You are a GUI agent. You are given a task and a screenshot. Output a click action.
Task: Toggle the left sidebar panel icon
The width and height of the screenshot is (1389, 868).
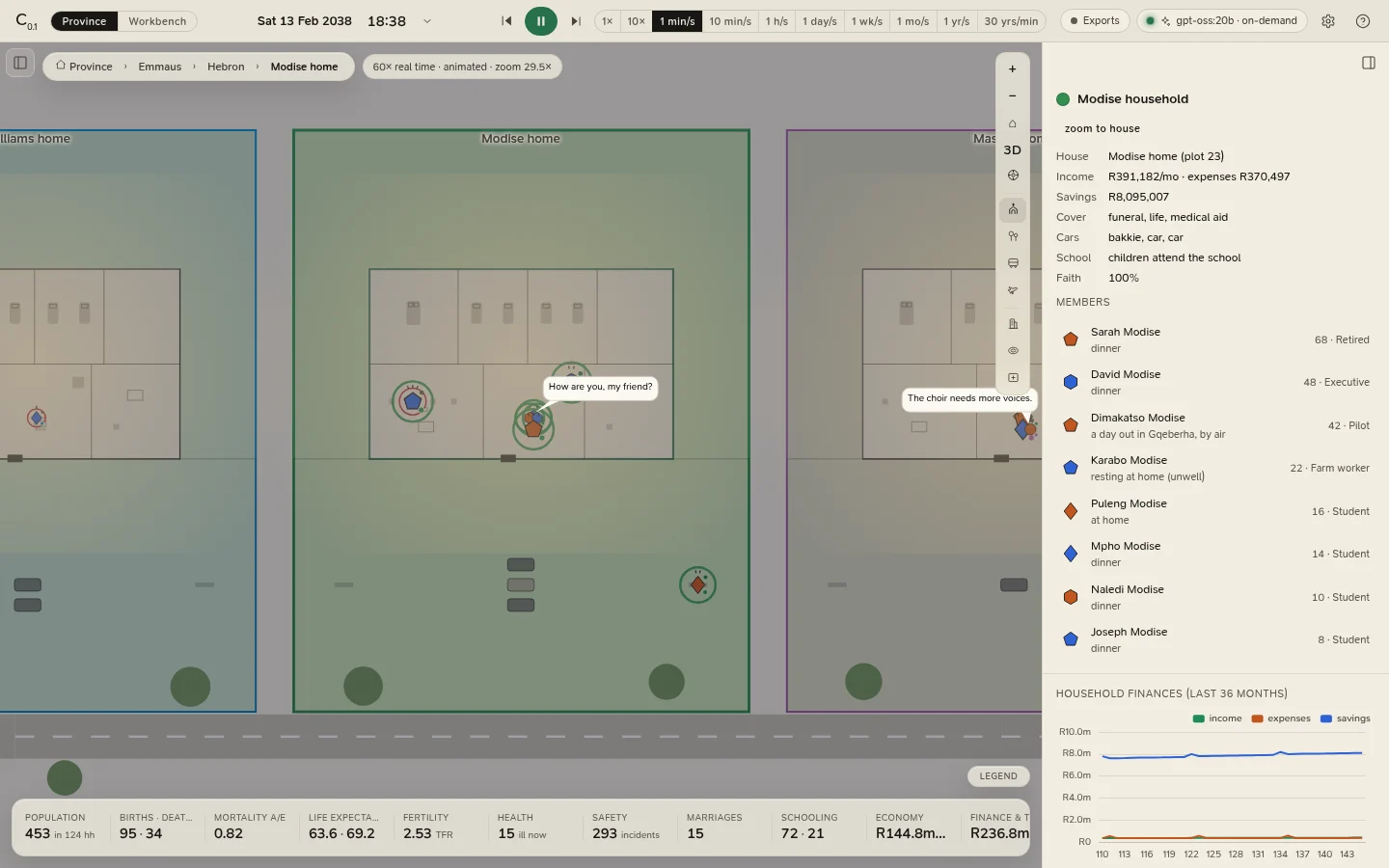click(x=20, y=64)
